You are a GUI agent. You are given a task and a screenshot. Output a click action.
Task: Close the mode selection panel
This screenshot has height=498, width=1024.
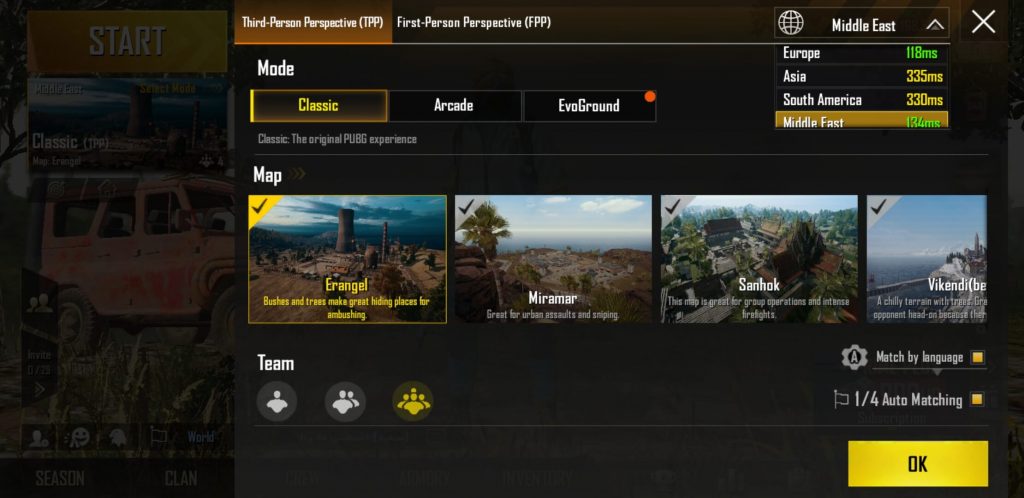click(983, 22)
